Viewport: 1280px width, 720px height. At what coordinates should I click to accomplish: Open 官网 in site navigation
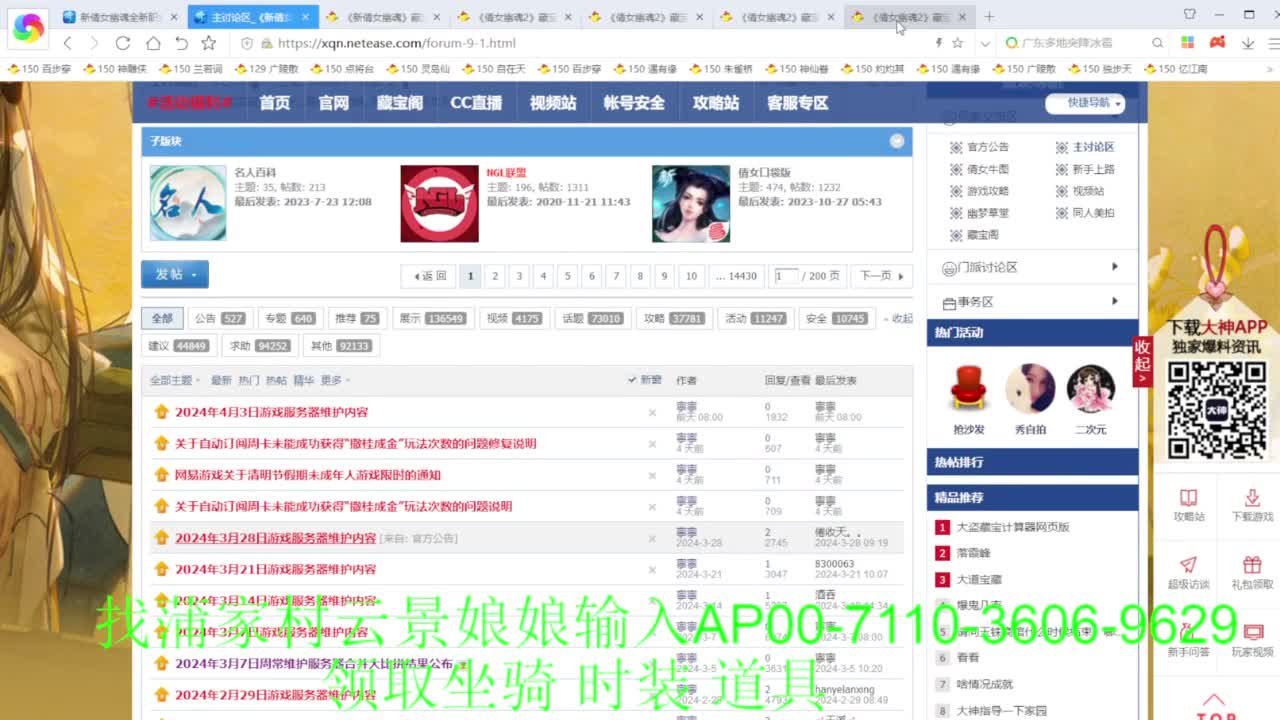[x=334, y=103]
